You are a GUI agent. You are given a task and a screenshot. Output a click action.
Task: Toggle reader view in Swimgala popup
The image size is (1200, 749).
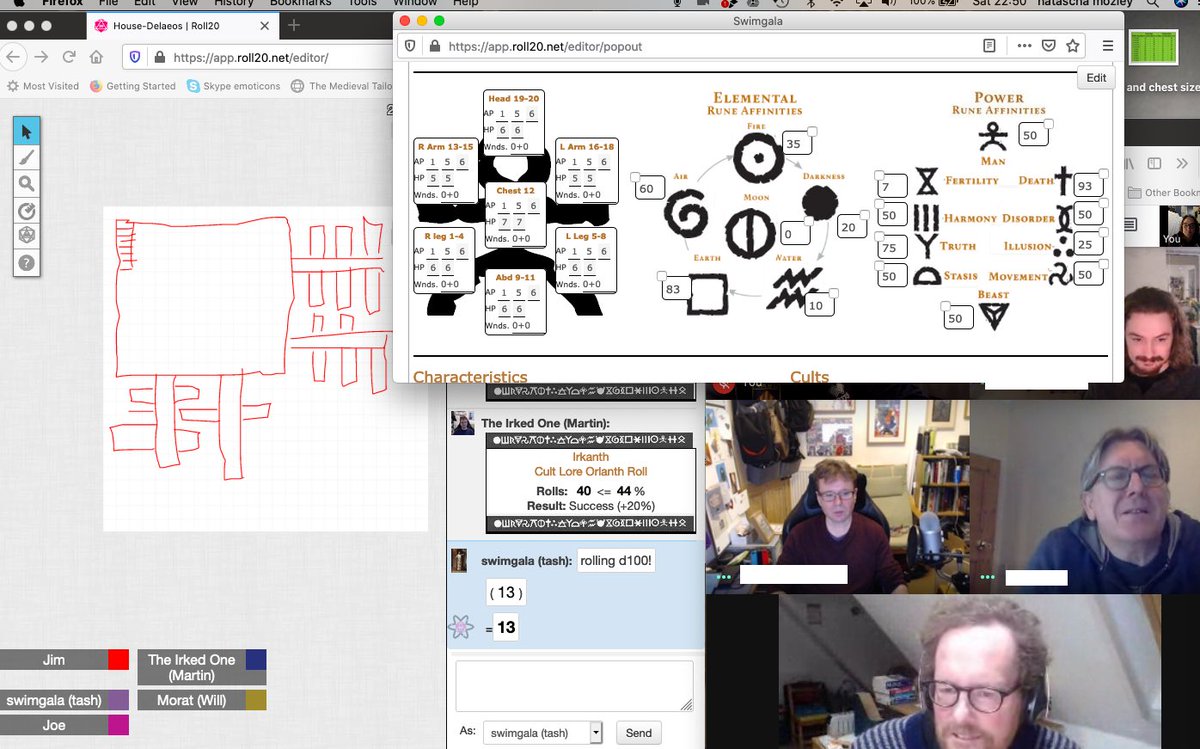click(989, 46)
